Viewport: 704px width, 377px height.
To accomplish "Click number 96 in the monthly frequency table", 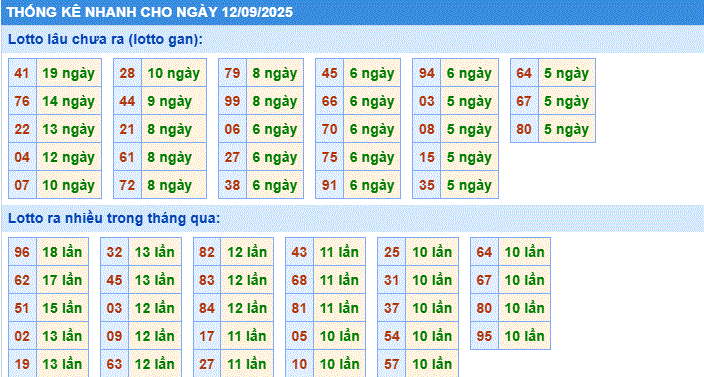I will click(22, 252).
